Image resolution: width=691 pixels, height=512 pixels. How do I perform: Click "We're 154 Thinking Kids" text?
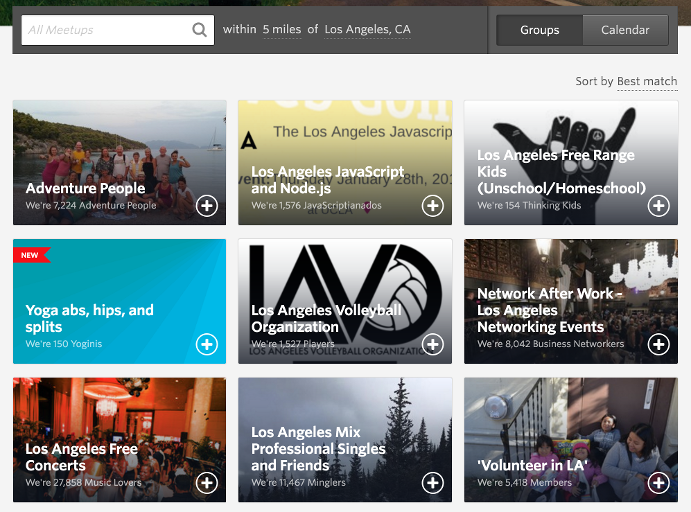(529, 205)
